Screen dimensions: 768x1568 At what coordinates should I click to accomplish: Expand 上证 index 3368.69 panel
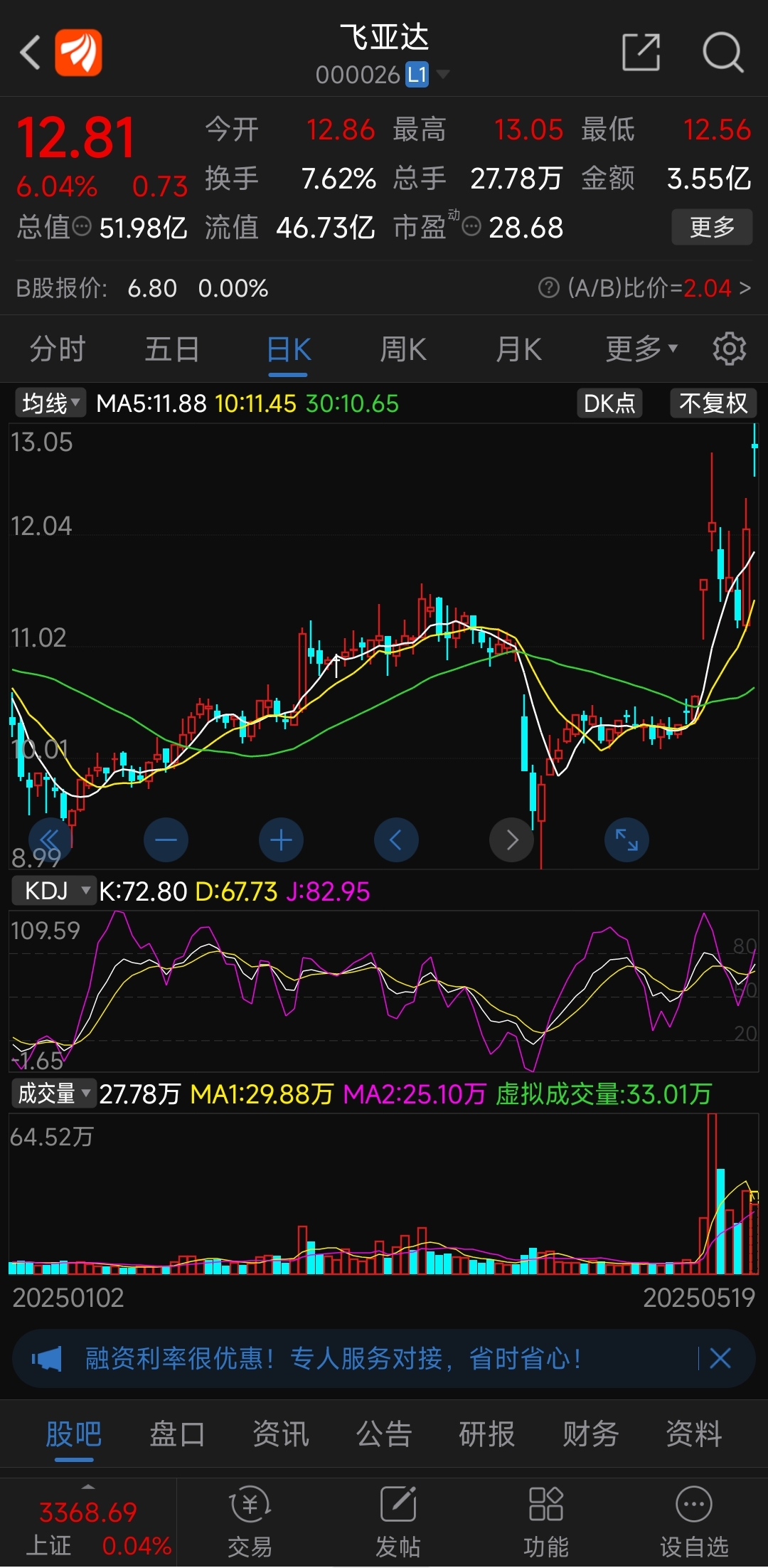(88, 1523)
